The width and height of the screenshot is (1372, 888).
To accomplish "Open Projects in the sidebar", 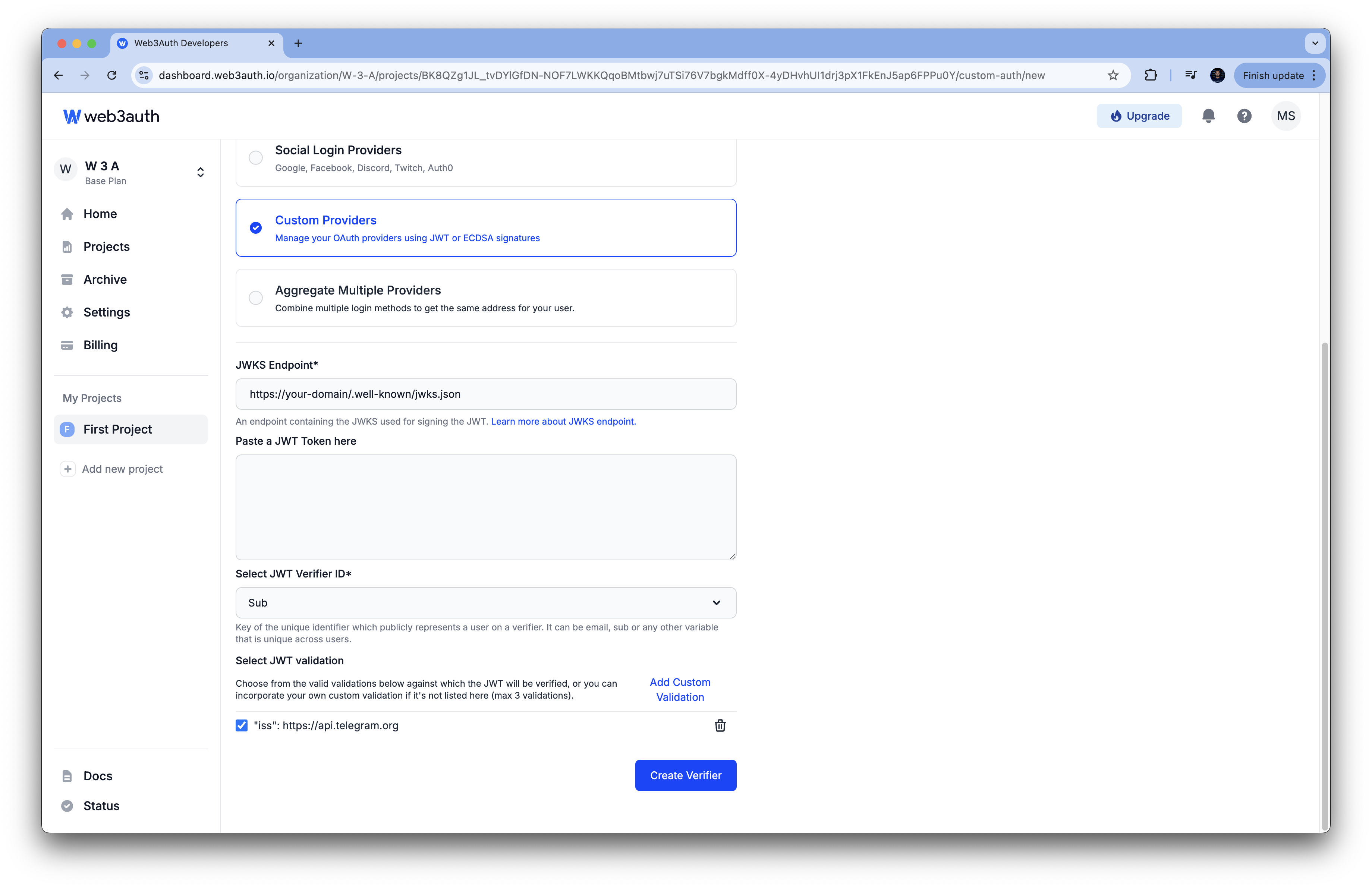I will pos(106,247).
